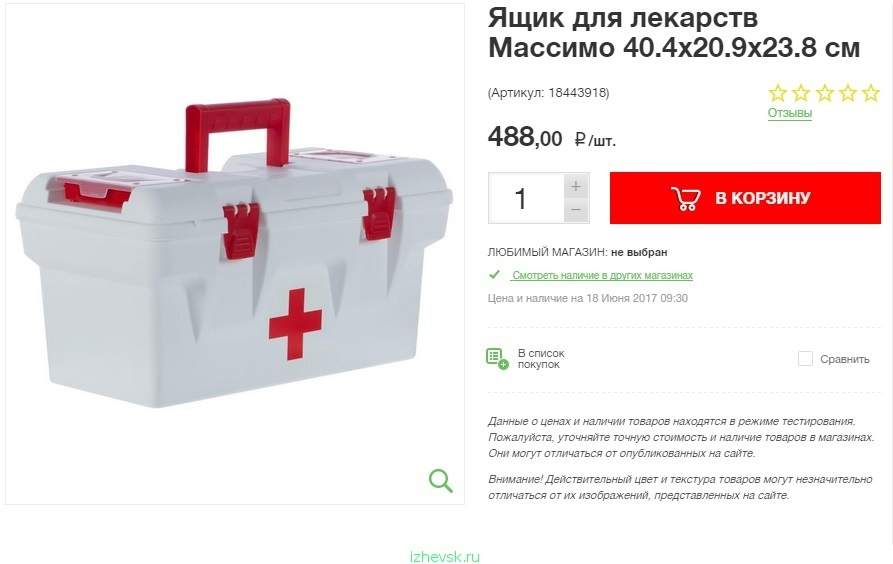
Task: Focus the quantity input field showing 1
Action: pos(526,198)
